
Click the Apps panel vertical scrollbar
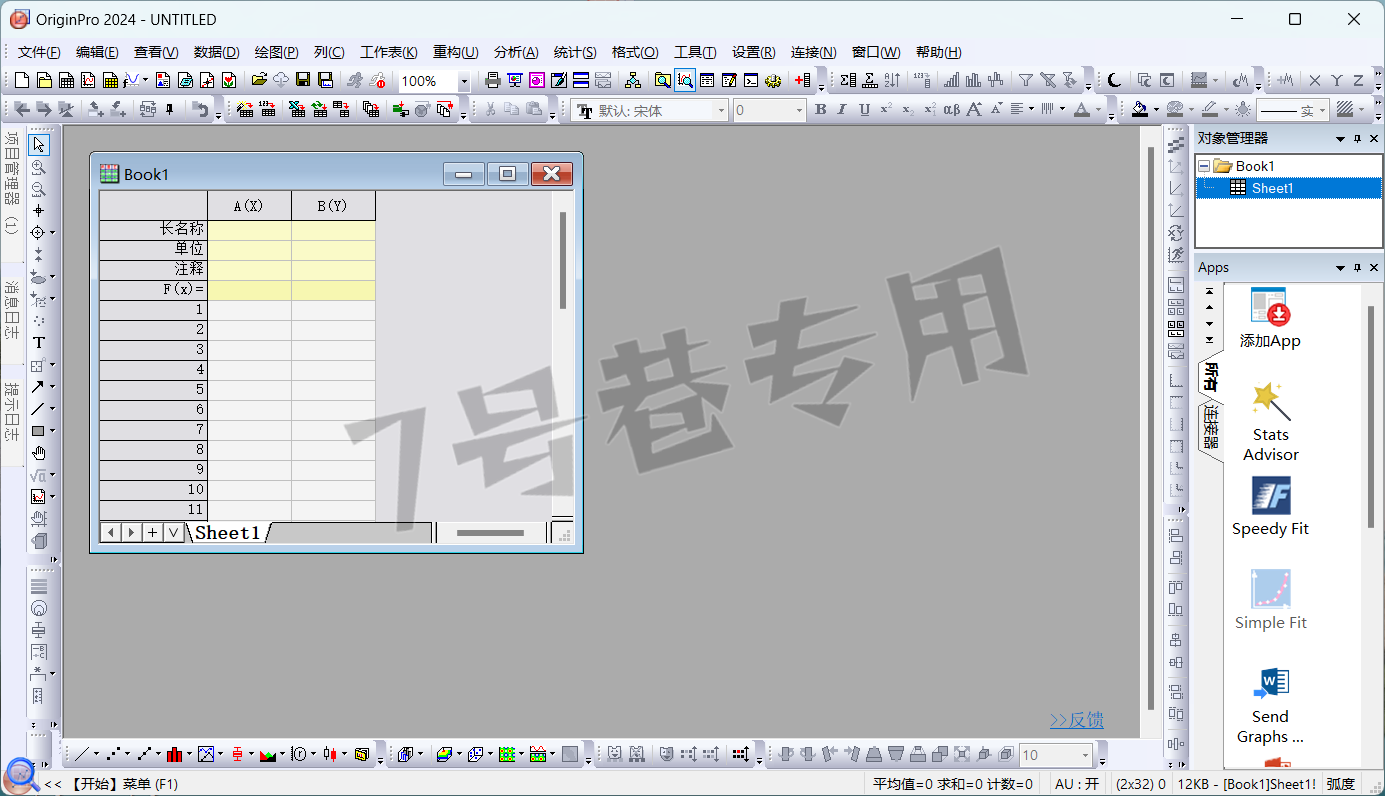tap(1371, 416)
